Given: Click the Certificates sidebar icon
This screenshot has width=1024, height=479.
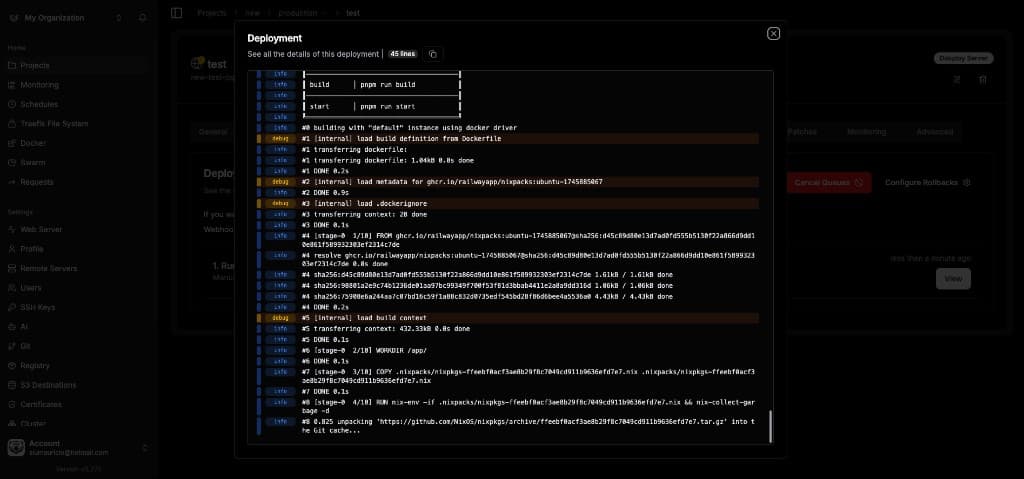Looking at the screenshot, I should (12, 405).
